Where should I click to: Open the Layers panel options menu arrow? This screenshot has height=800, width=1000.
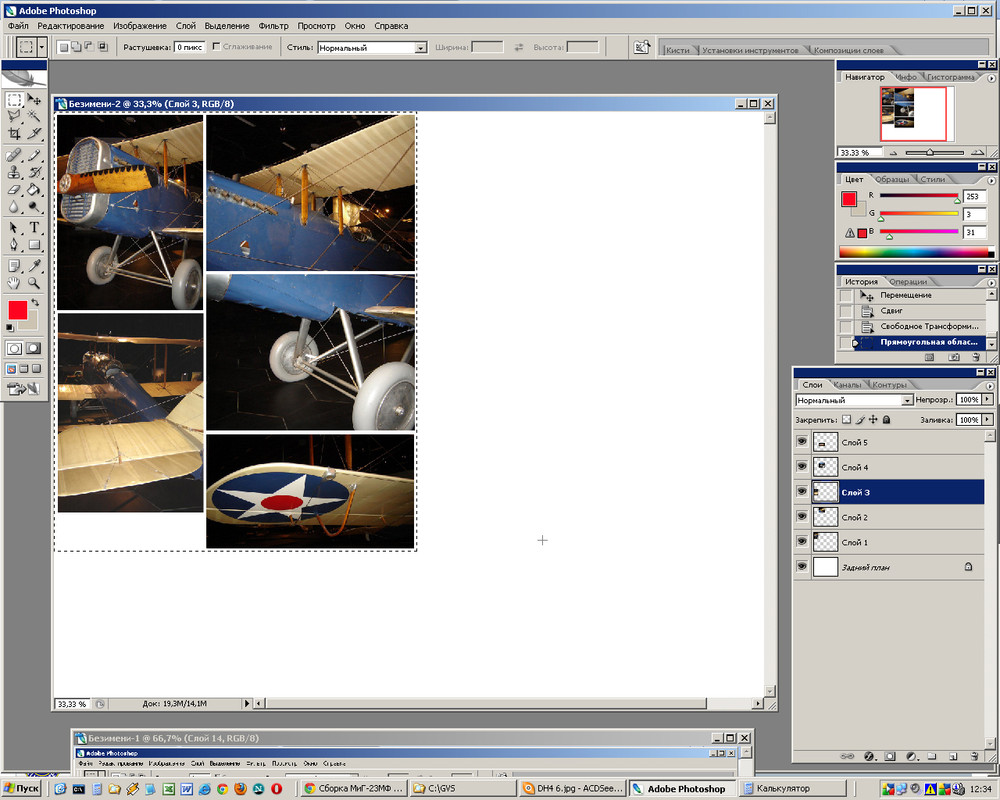[990, 386]
